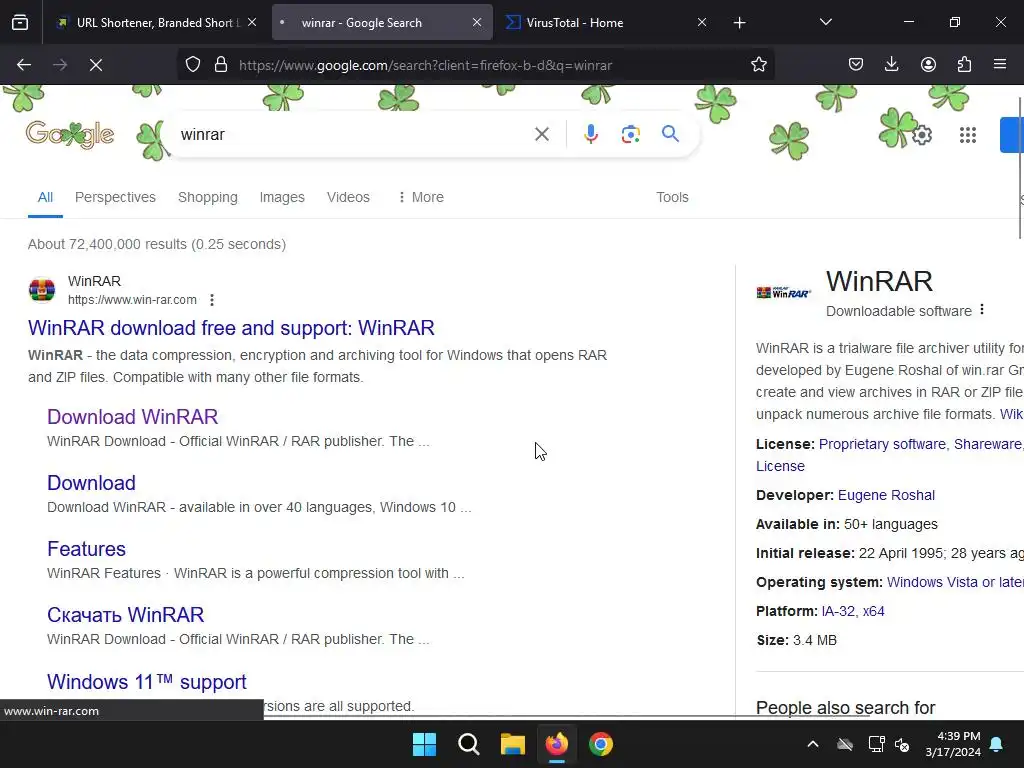Image resolution: width=1024 pixels, height=768 pixels.
Task: Close the VirusTotal tab
Action: pyautogui.click(x=701, y=22)
